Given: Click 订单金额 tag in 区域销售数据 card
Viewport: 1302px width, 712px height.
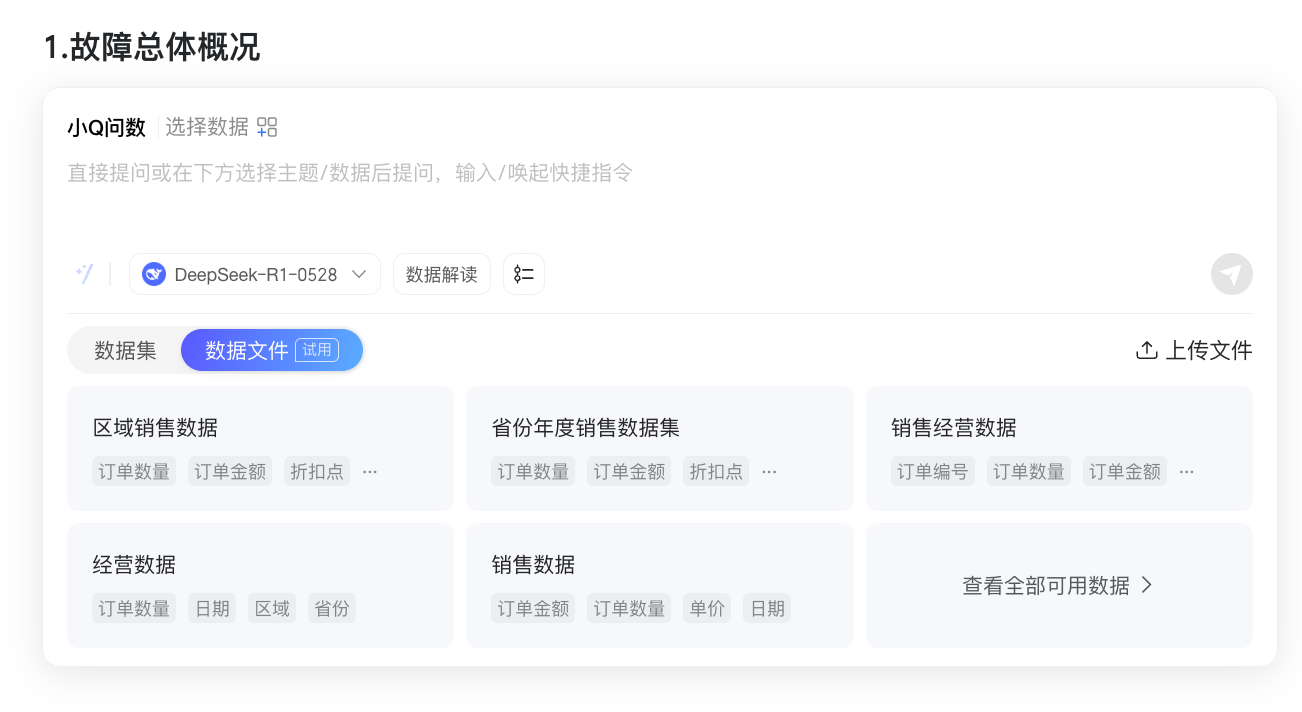Looking at the screenshot, I should click(230, 472).
